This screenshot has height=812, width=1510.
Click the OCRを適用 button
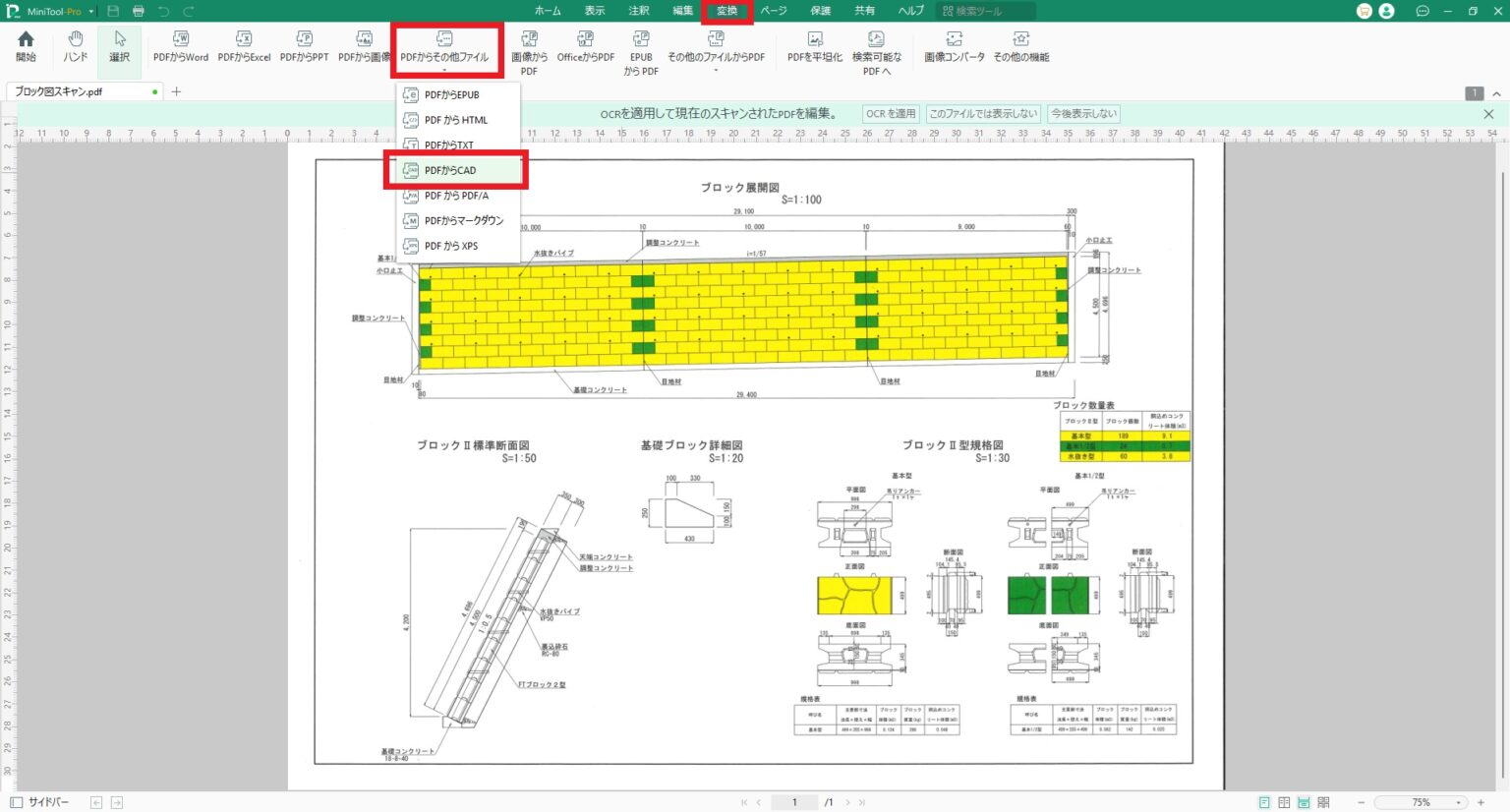[x=891, y=114]
